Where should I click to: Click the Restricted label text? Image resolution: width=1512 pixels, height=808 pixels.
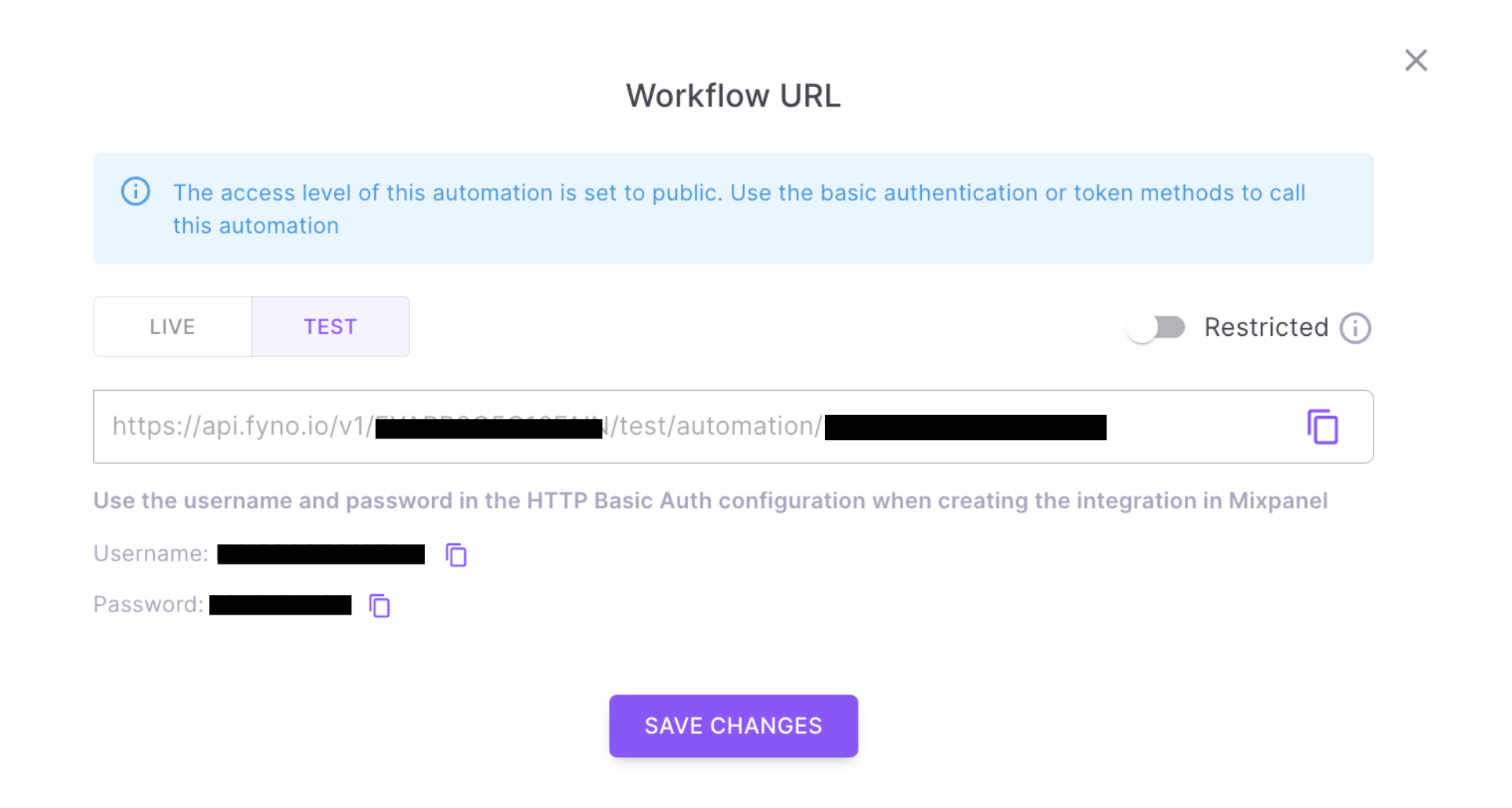click(1265, 327)
